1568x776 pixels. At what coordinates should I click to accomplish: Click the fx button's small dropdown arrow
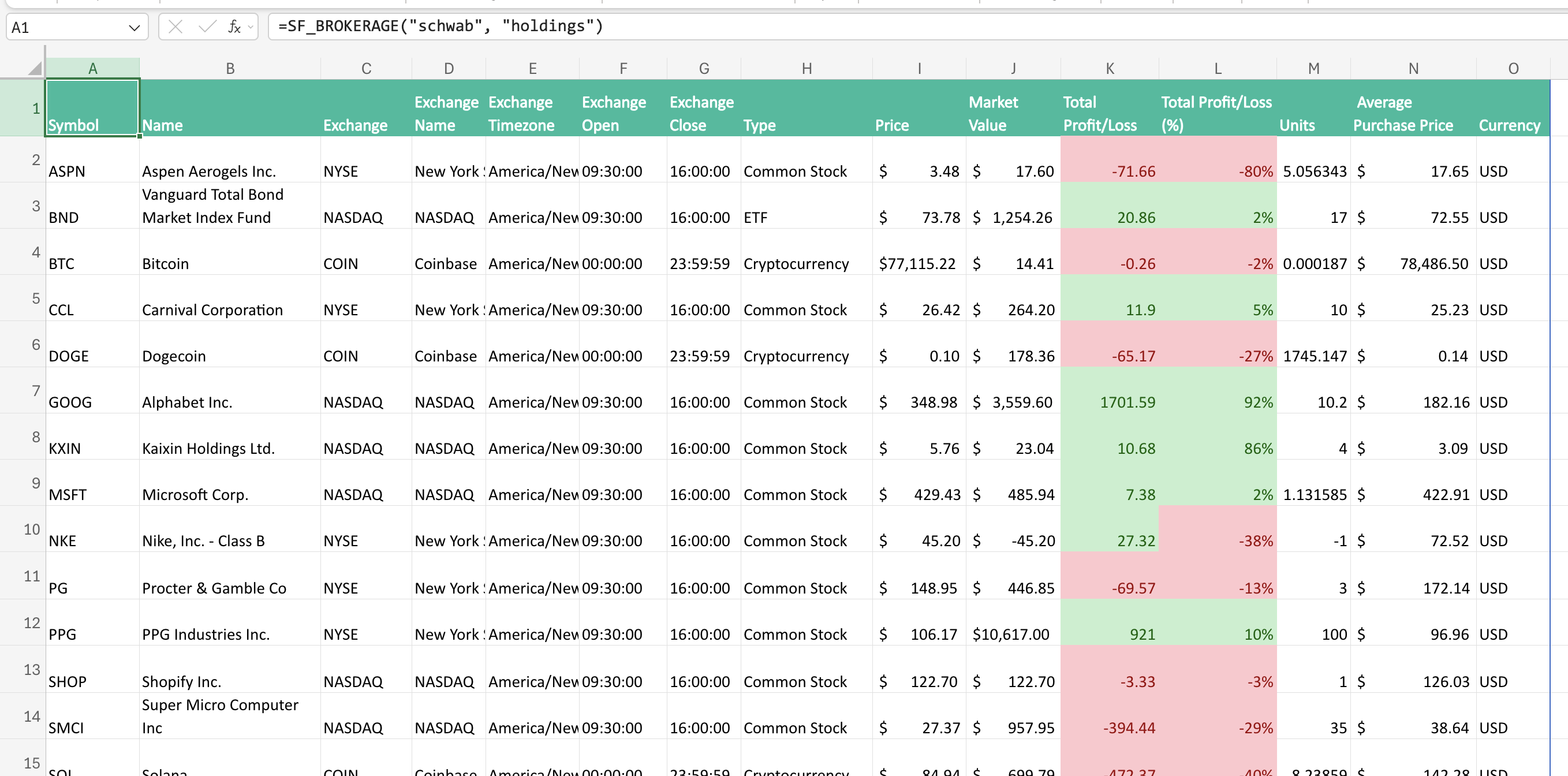[x=250, y=27]
